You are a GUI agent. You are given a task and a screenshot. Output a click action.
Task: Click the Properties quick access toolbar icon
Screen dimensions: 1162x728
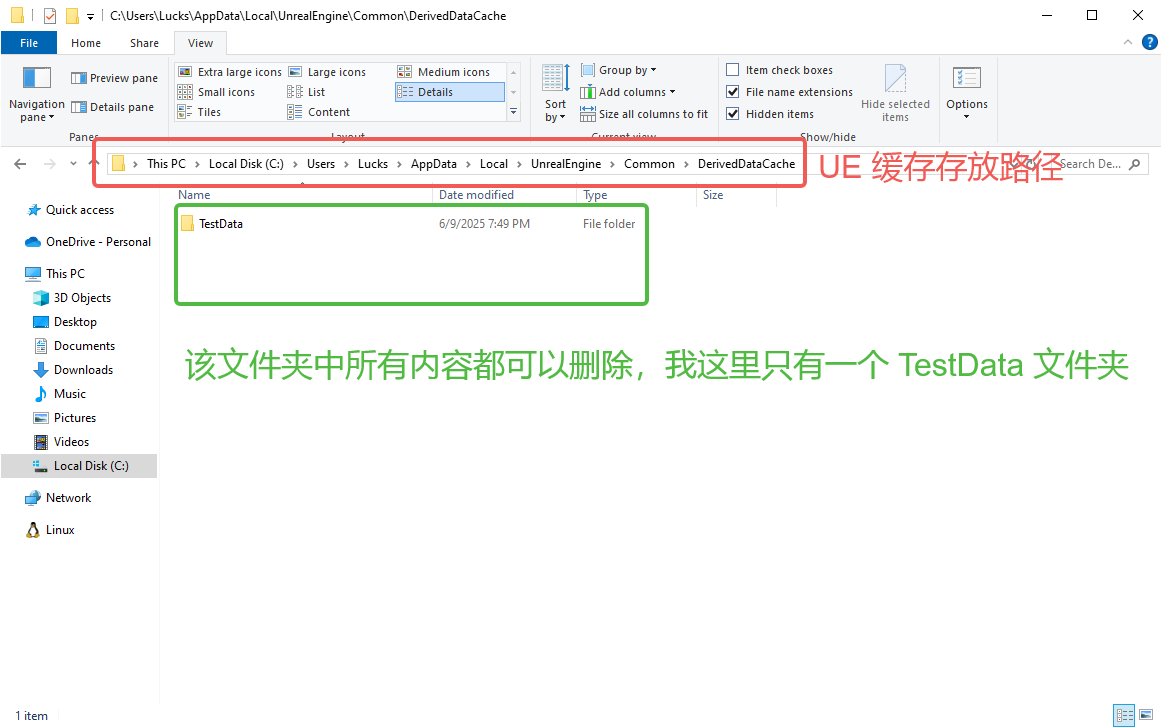[50, 16]
